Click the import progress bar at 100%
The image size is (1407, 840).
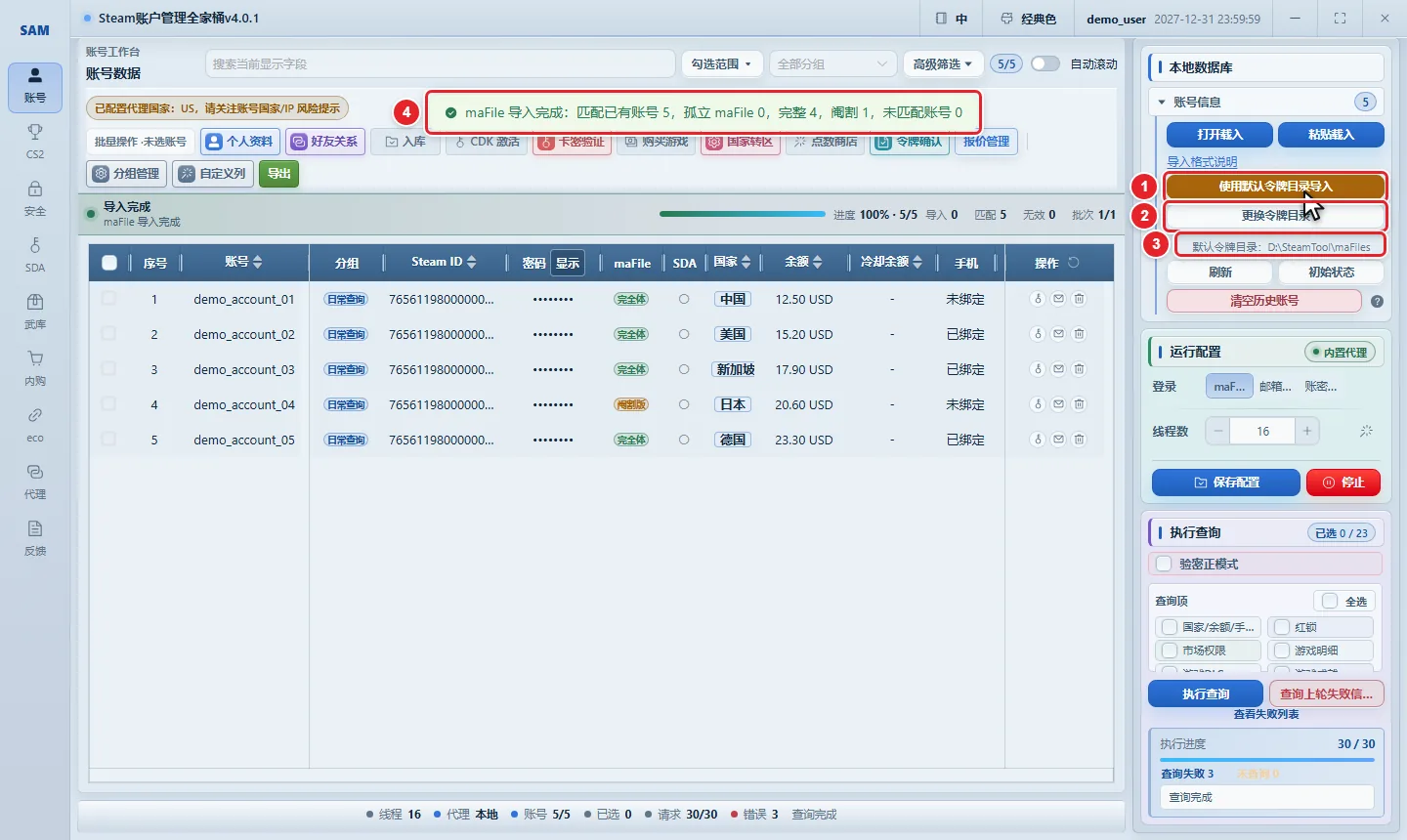pos(742,214)
